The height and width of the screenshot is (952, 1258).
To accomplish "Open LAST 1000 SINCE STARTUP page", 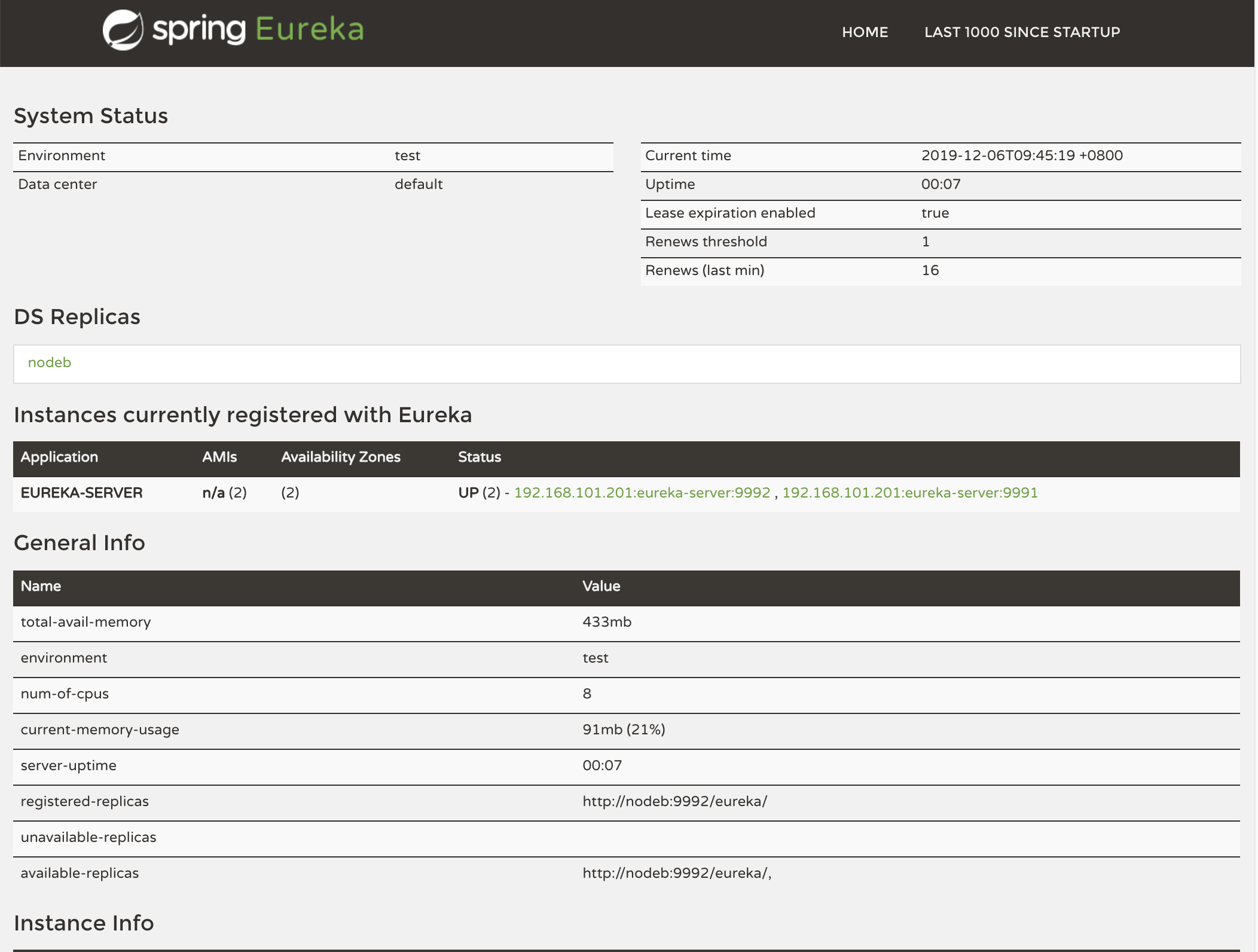I will [x=1022, y=32].
